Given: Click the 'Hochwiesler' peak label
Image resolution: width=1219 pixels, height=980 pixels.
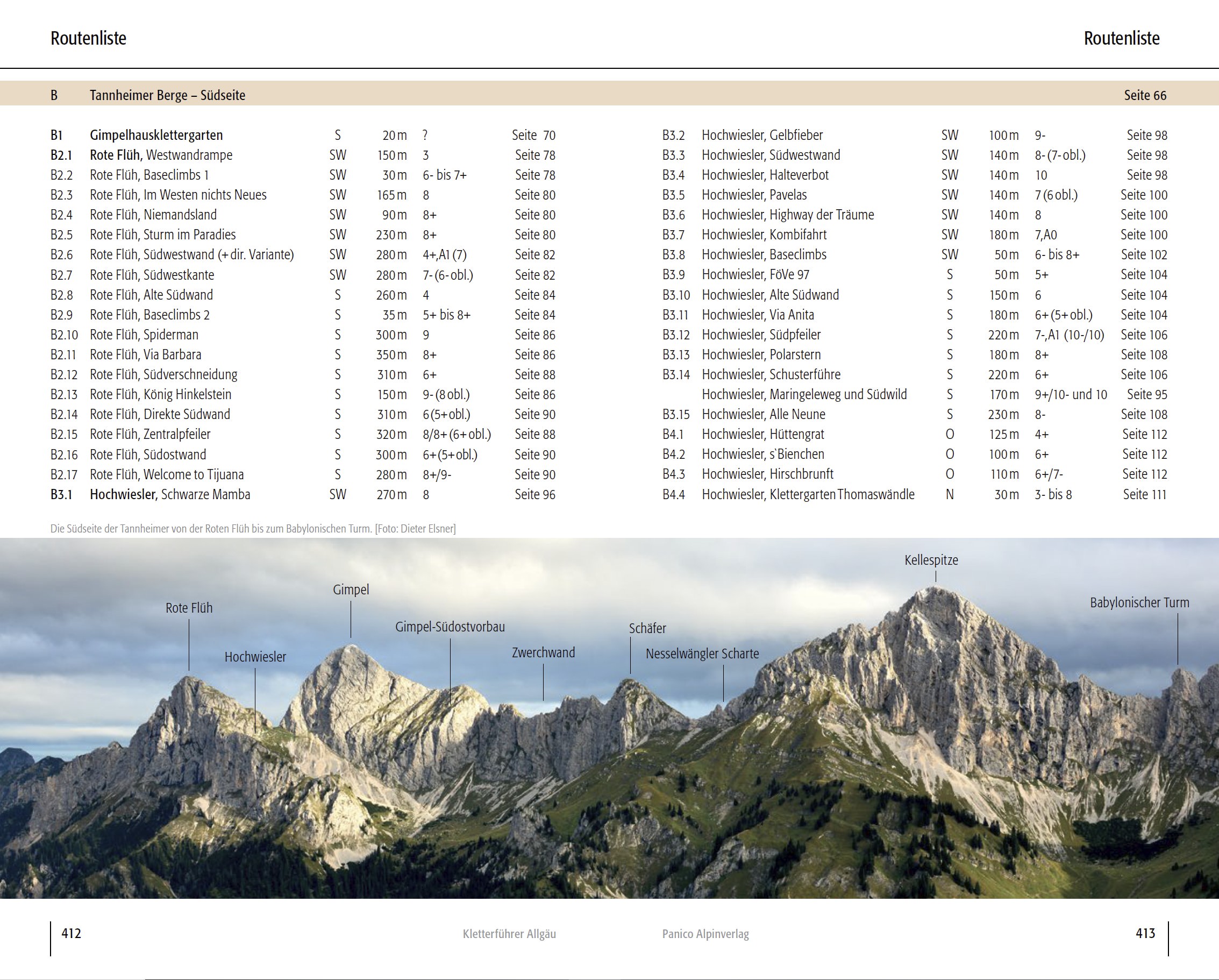Looking at the screenshot, I should click(x=255, y=657).
